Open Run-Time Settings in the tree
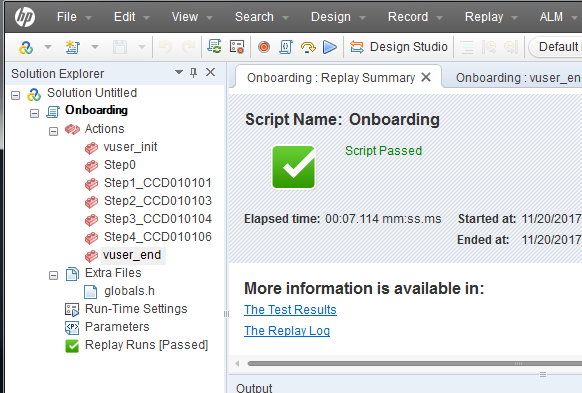The width and height of the screenshot is (582, 393). click(x=136, y=309)
